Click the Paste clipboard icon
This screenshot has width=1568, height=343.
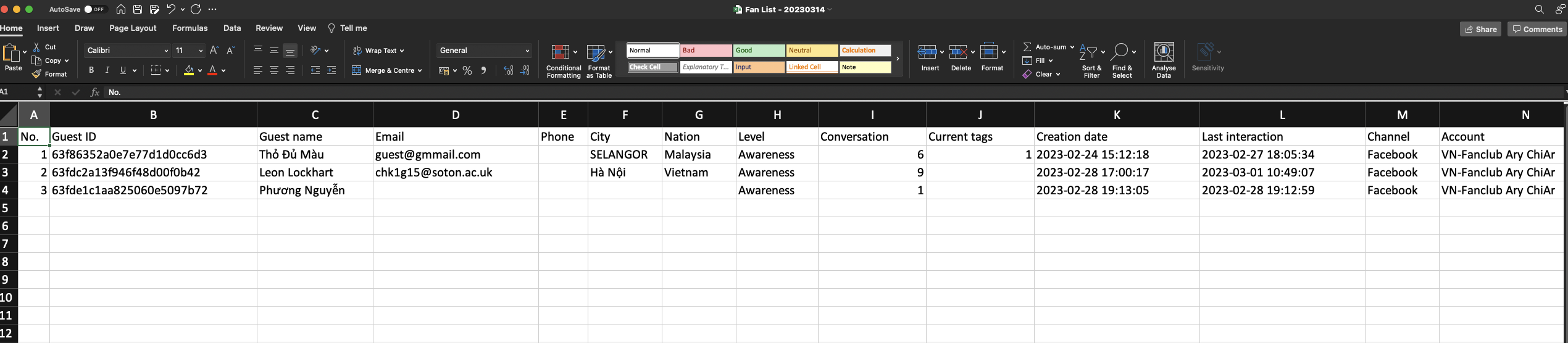[11, 54]
